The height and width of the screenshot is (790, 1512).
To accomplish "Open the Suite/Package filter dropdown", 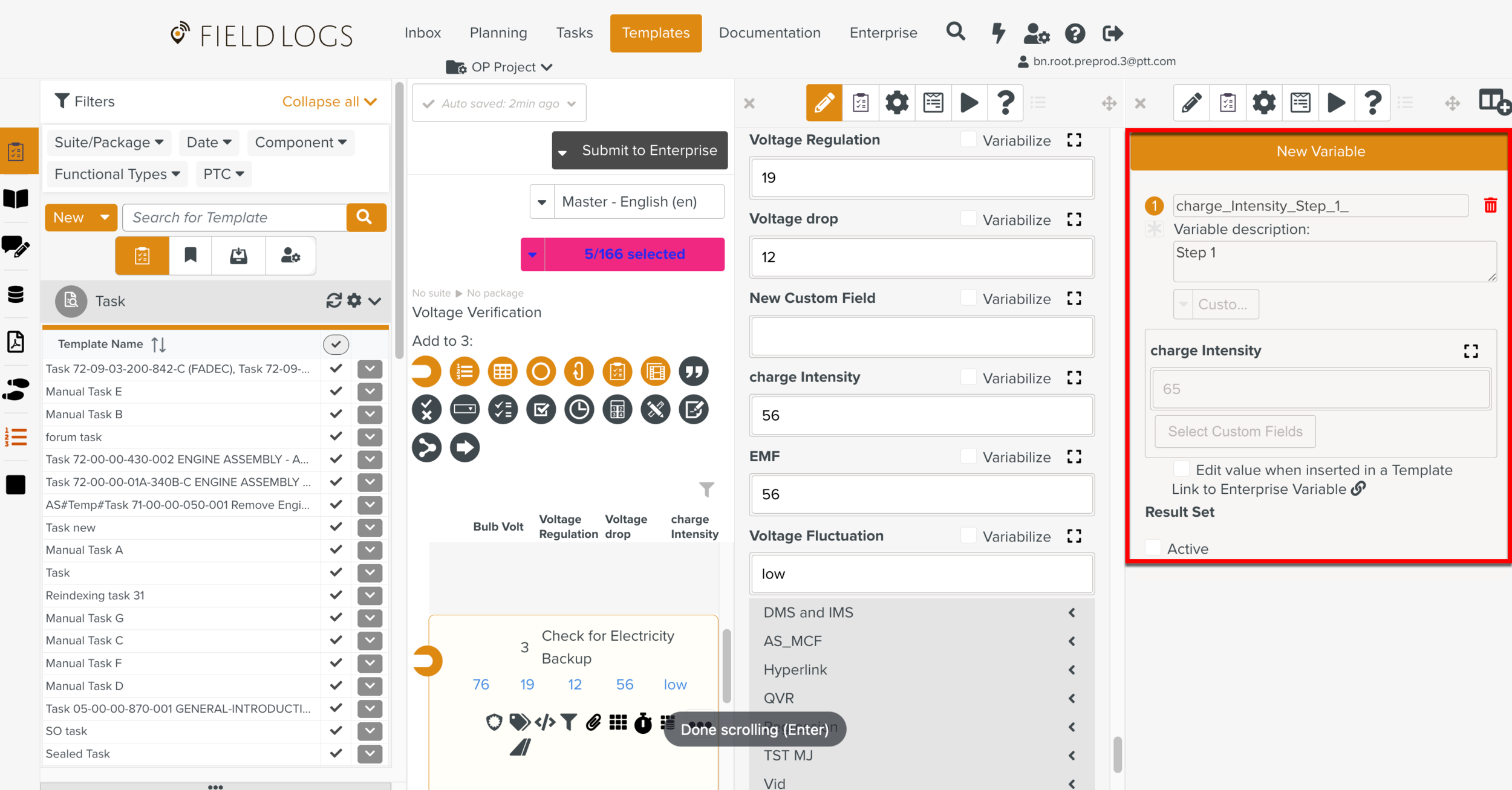I will coord(109,143).
